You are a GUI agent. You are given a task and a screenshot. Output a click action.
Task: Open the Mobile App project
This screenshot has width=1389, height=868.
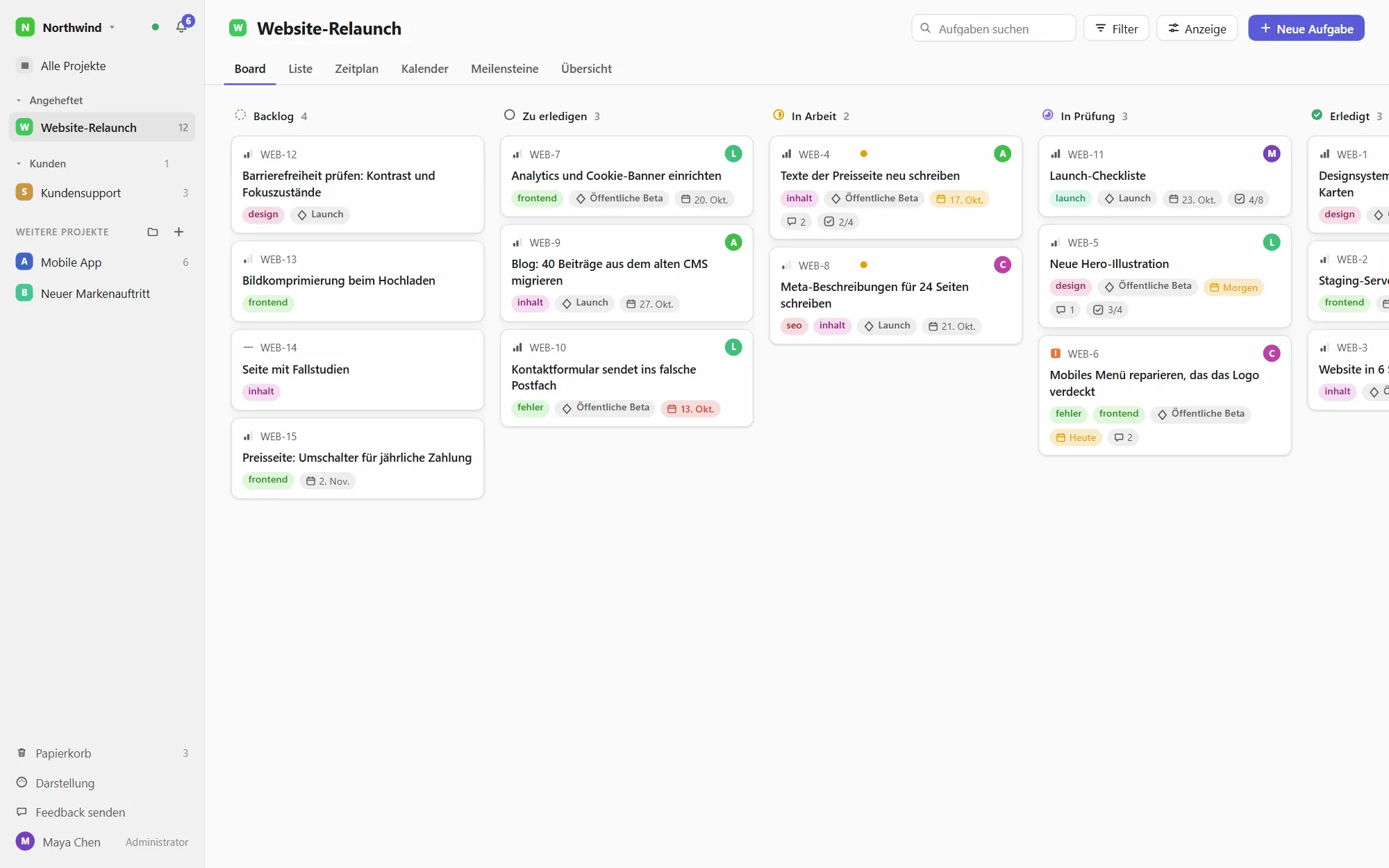(102, 262)
